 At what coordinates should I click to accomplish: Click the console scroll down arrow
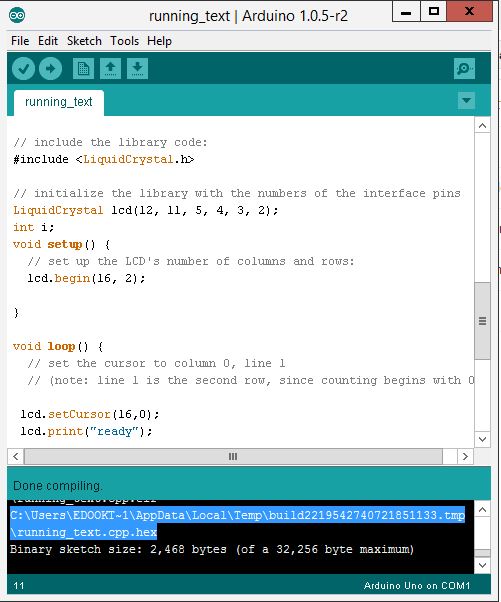point(483,565)
